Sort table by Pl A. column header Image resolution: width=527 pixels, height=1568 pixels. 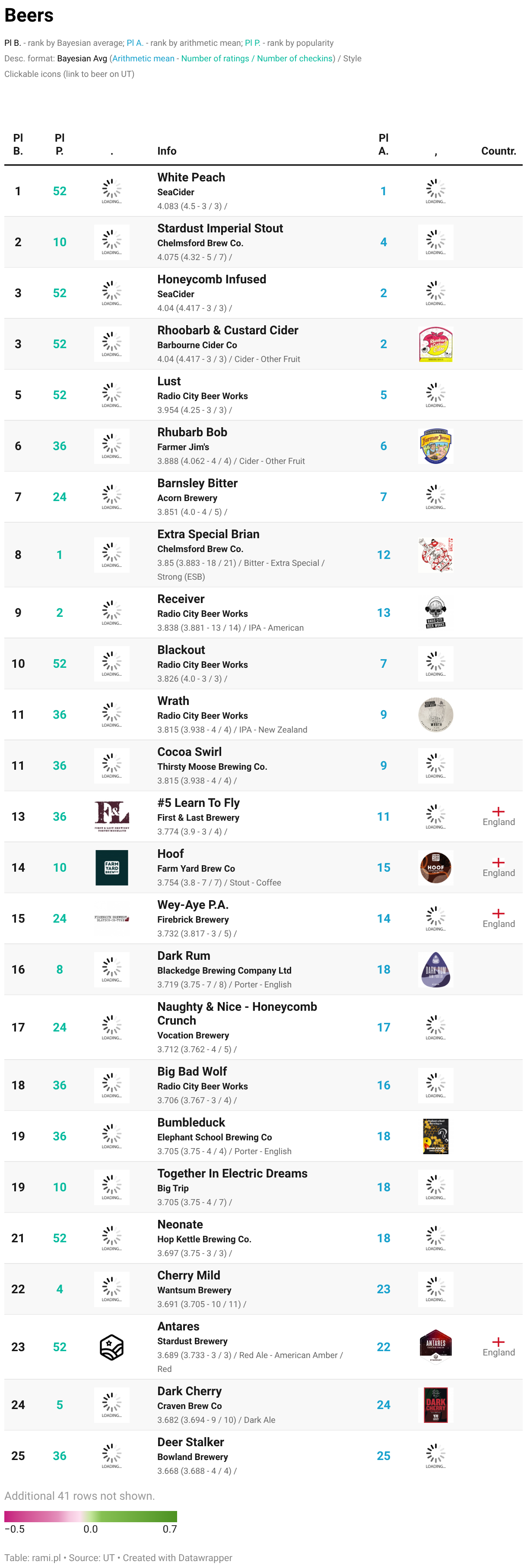pyautogui.click(x=384, y=144)
